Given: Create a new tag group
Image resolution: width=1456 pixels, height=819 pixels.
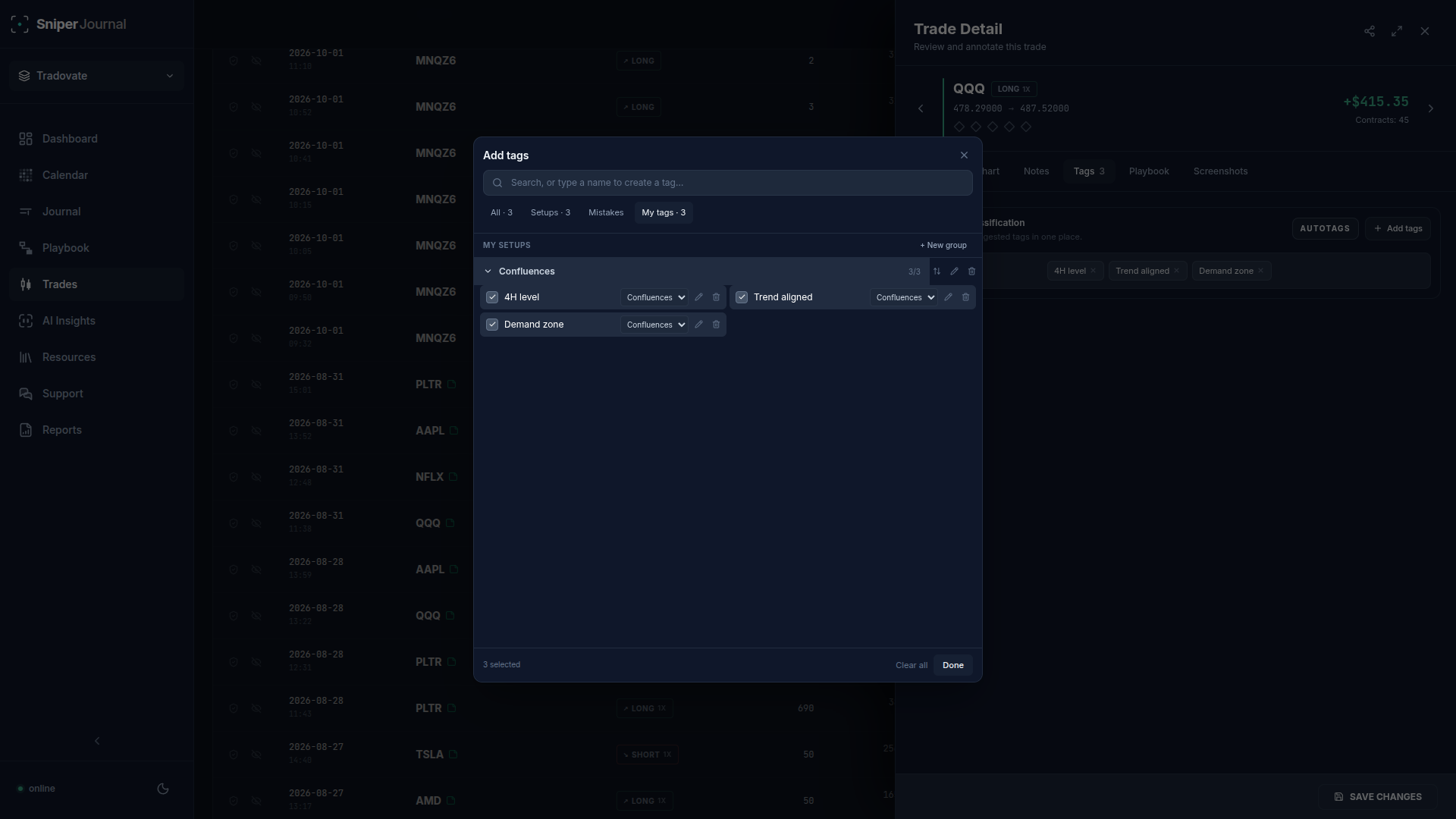Looking at the screenshot, I should tap(943, 245).
